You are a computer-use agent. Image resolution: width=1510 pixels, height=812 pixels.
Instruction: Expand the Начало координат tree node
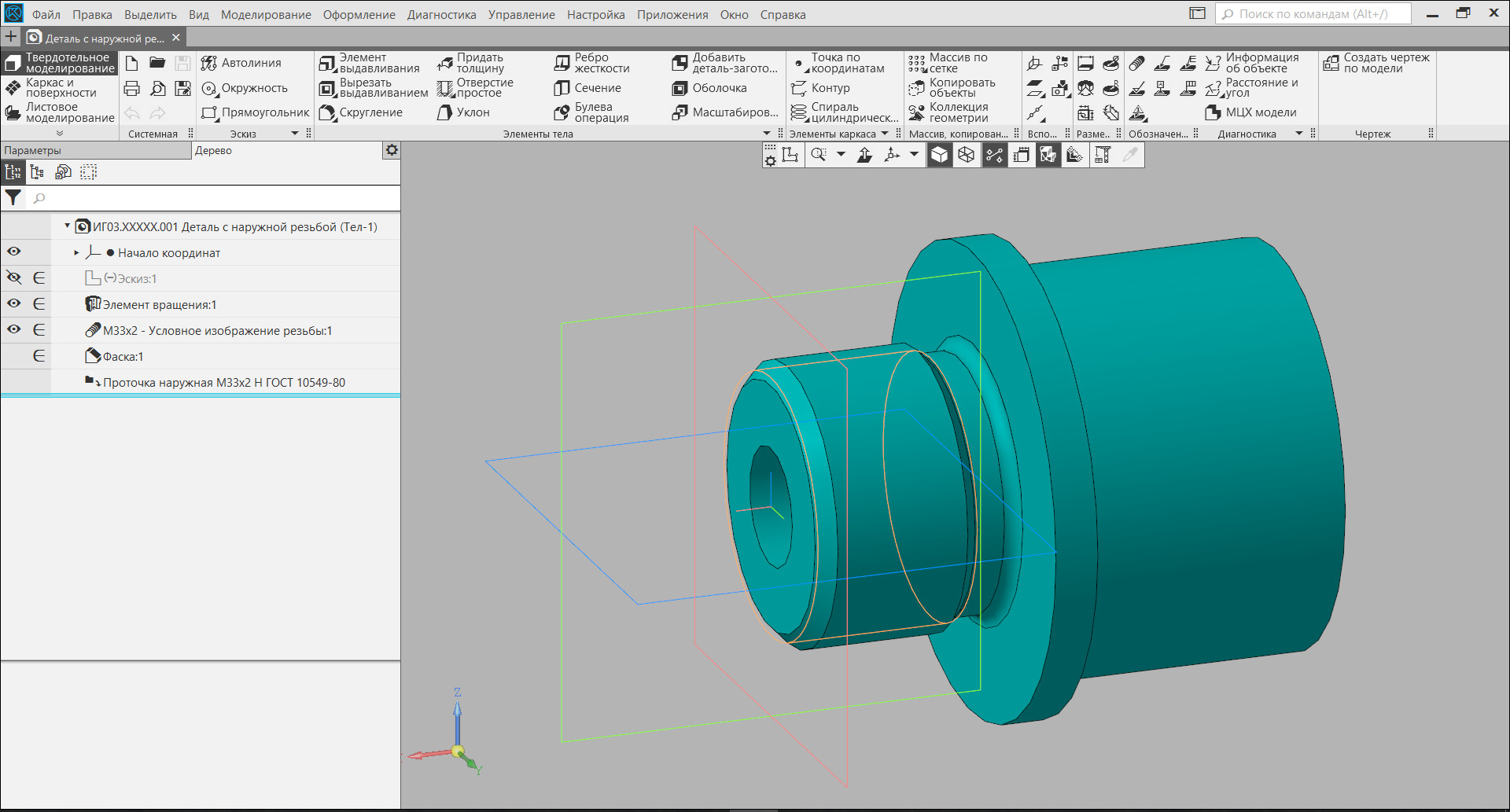point(76,253)
